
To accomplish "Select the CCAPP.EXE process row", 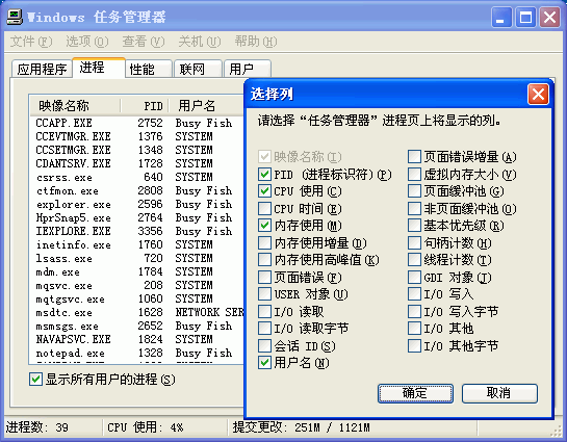I will click(137, 123).
